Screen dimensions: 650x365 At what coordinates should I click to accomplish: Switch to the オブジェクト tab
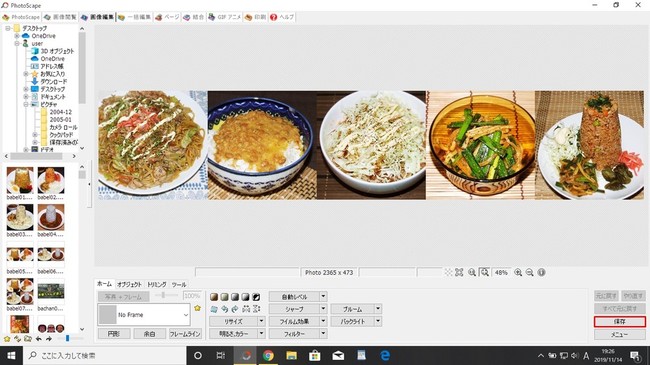click(129, 285)
